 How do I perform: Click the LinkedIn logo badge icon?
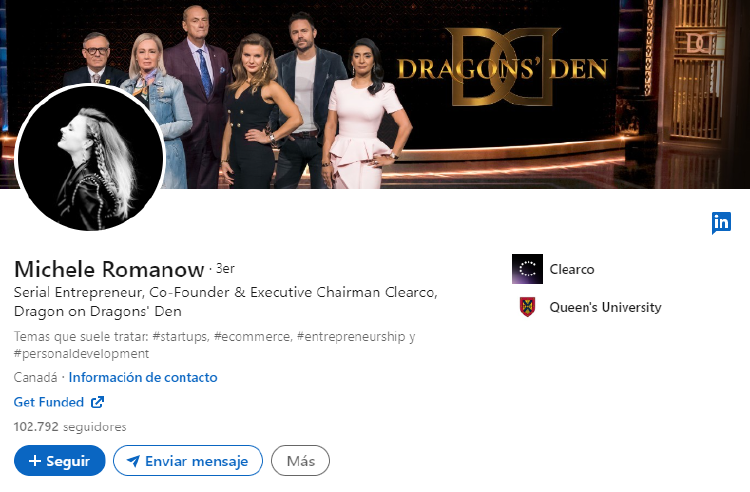point(721,223)
